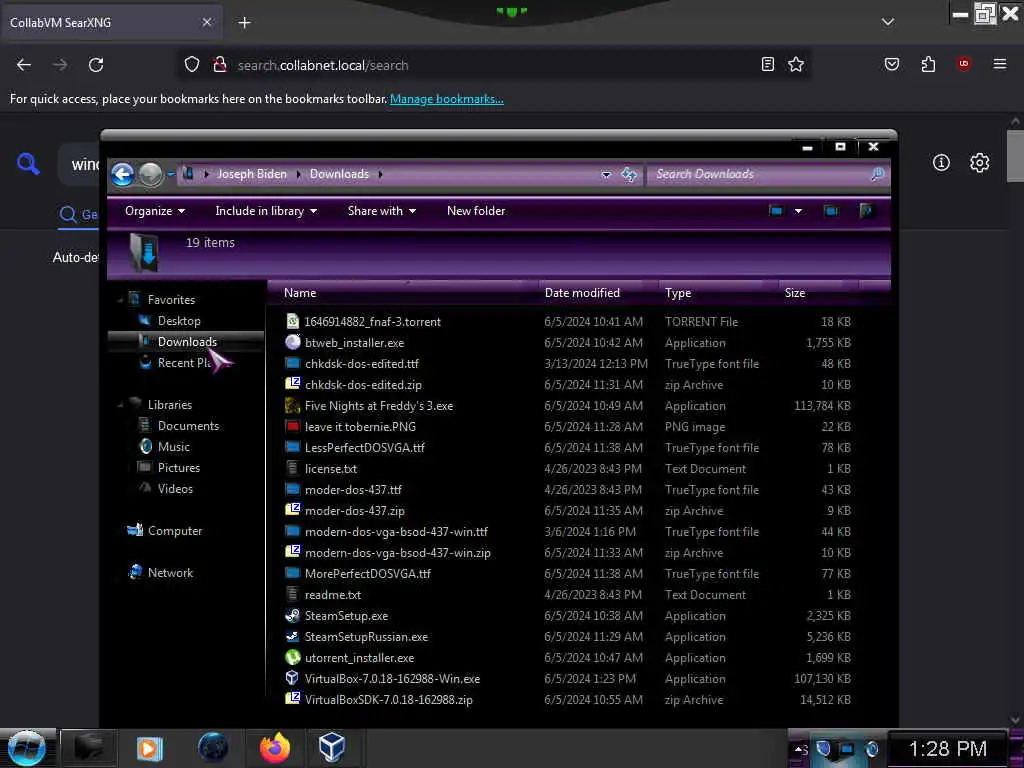Open the Firefox hamburger menu

click(x=999, y=64)
